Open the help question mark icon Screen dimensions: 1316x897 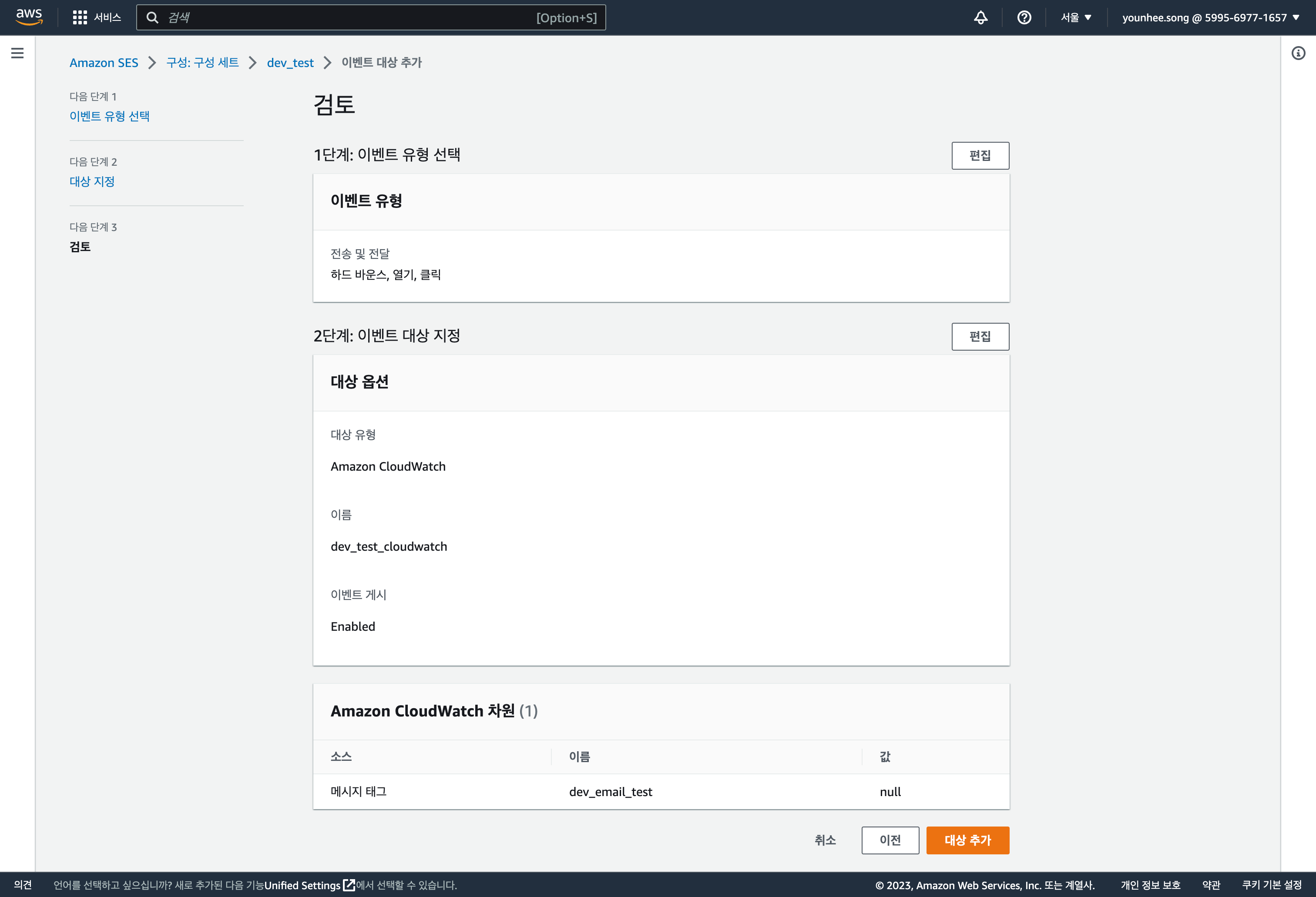tap(1024, 17)
